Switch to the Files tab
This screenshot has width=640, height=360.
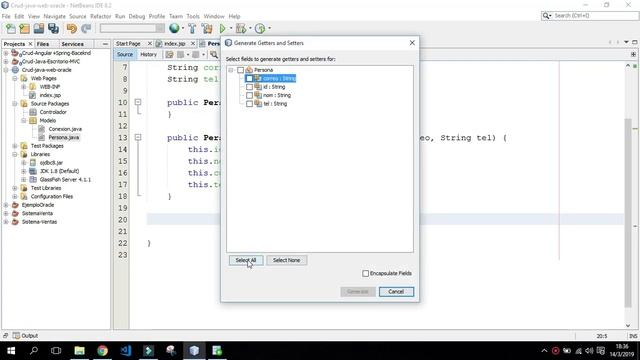43,44
